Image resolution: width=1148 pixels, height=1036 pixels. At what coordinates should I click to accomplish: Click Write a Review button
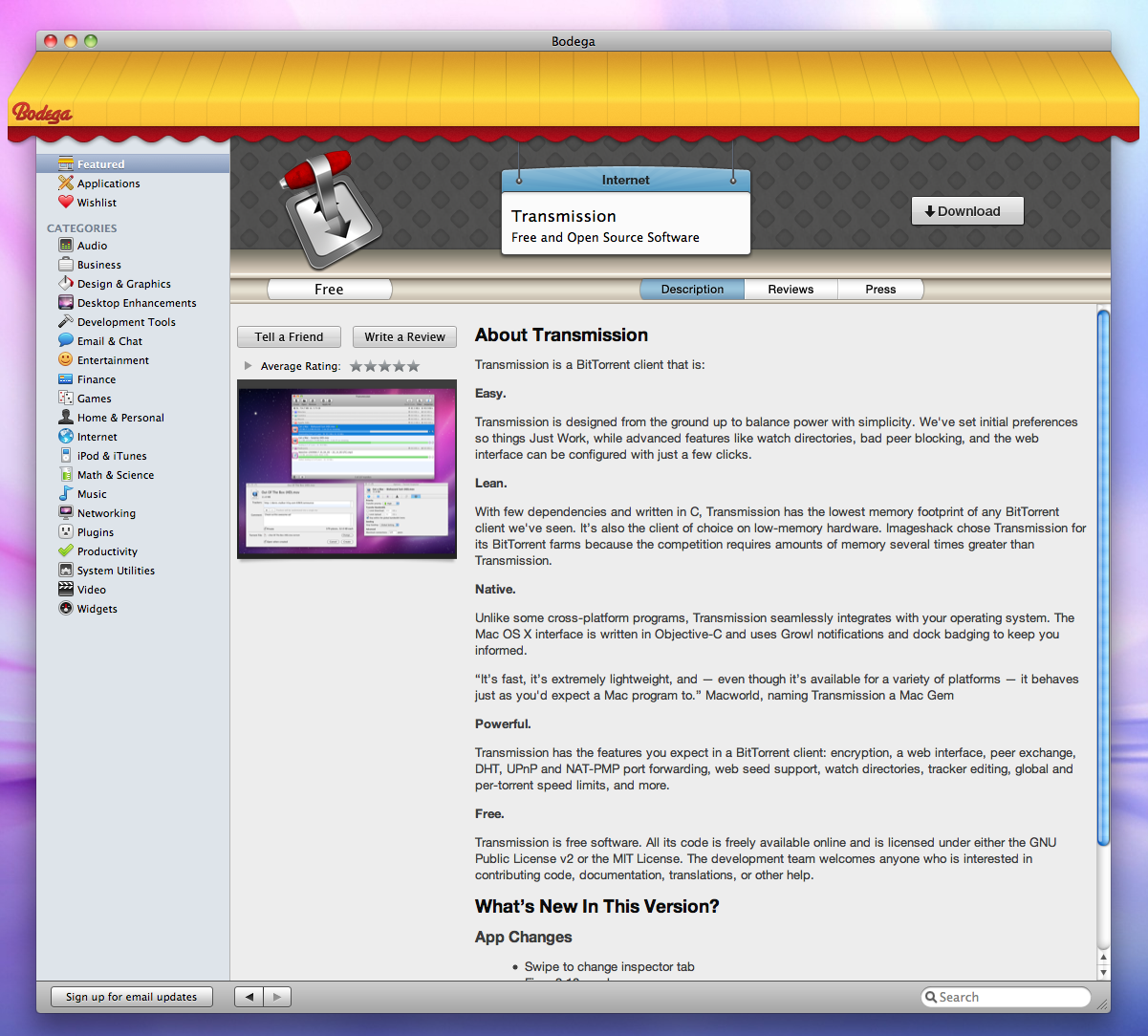click(x=404, y=337)
